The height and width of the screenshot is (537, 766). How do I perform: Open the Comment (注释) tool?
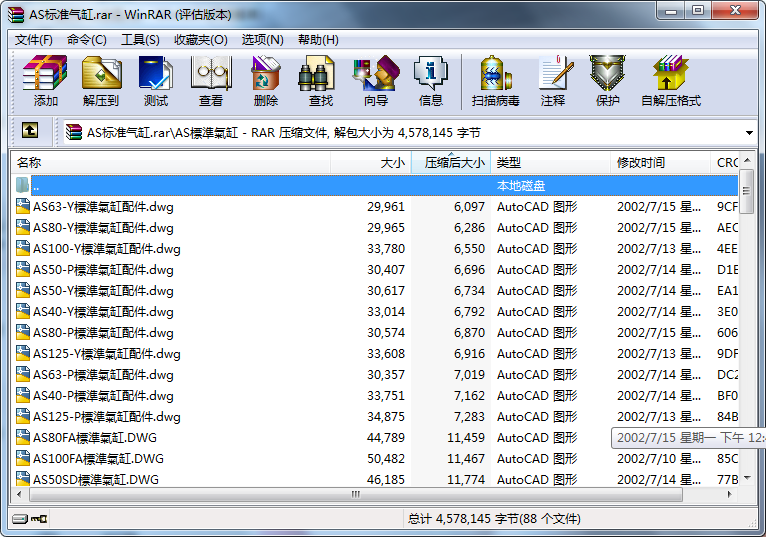553,81
